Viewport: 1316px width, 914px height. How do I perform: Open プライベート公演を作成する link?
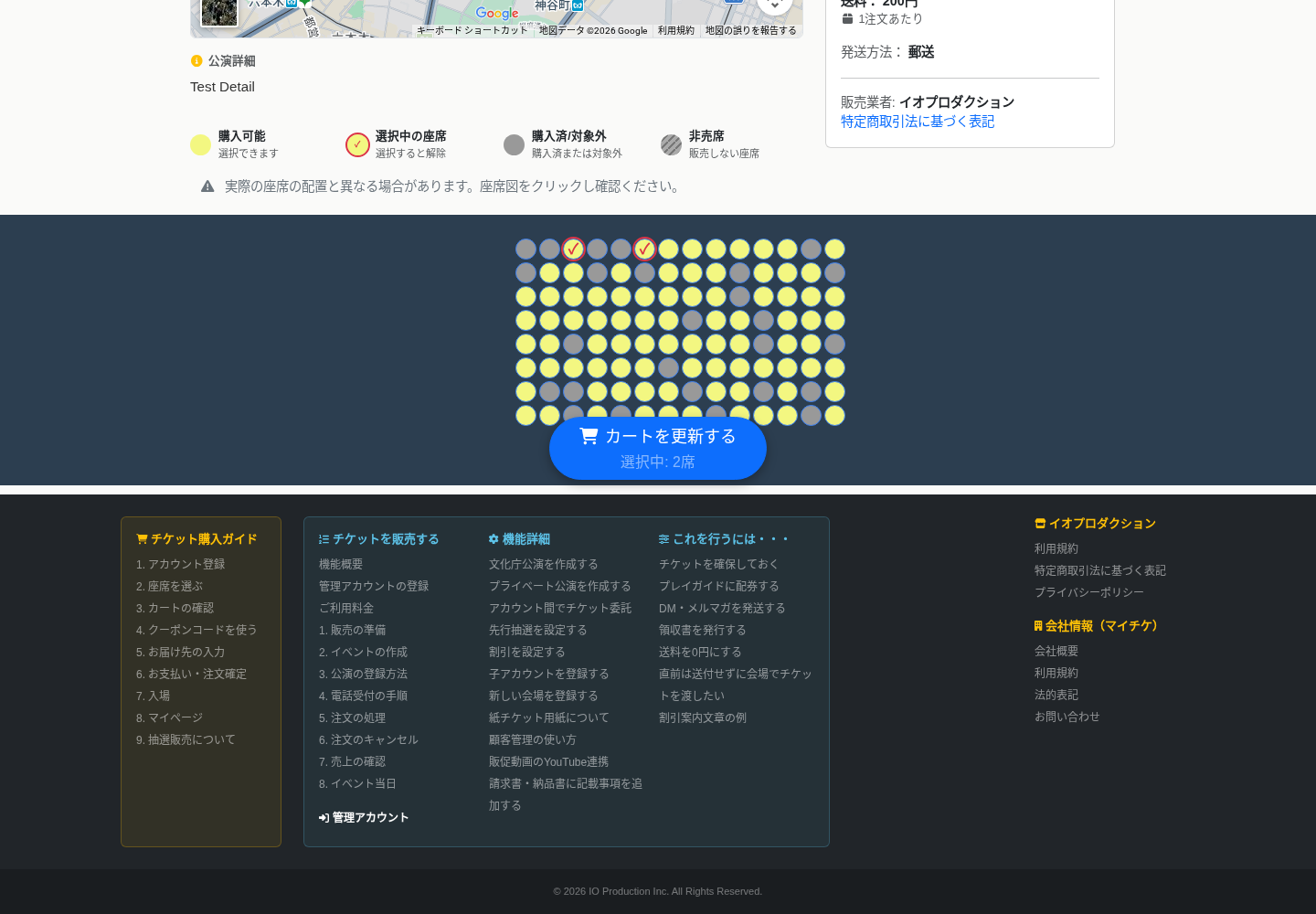coord(560,587)
